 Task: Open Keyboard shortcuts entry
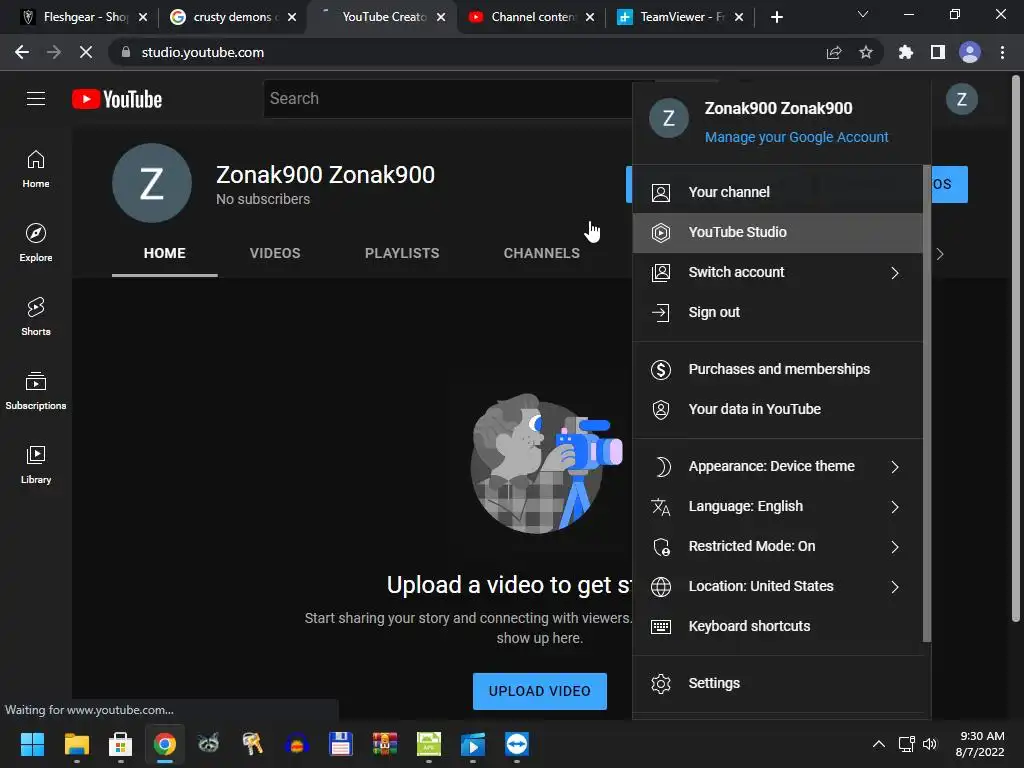[777, 626]
